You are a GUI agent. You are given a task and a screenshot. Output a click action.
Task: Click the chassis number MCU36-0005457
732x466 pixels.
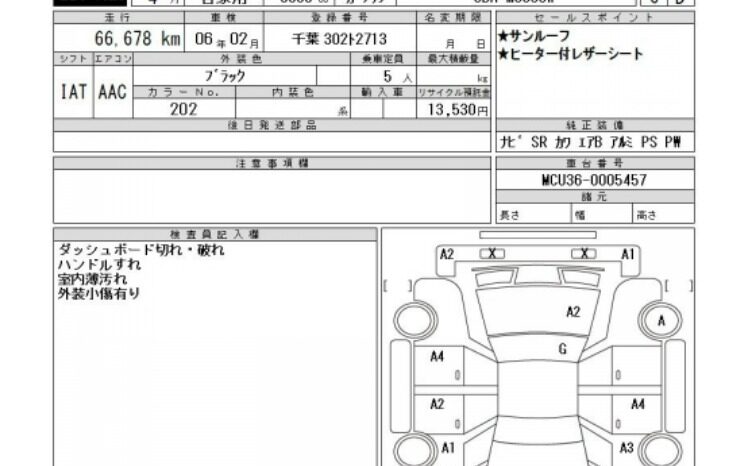tap(595, 179)
